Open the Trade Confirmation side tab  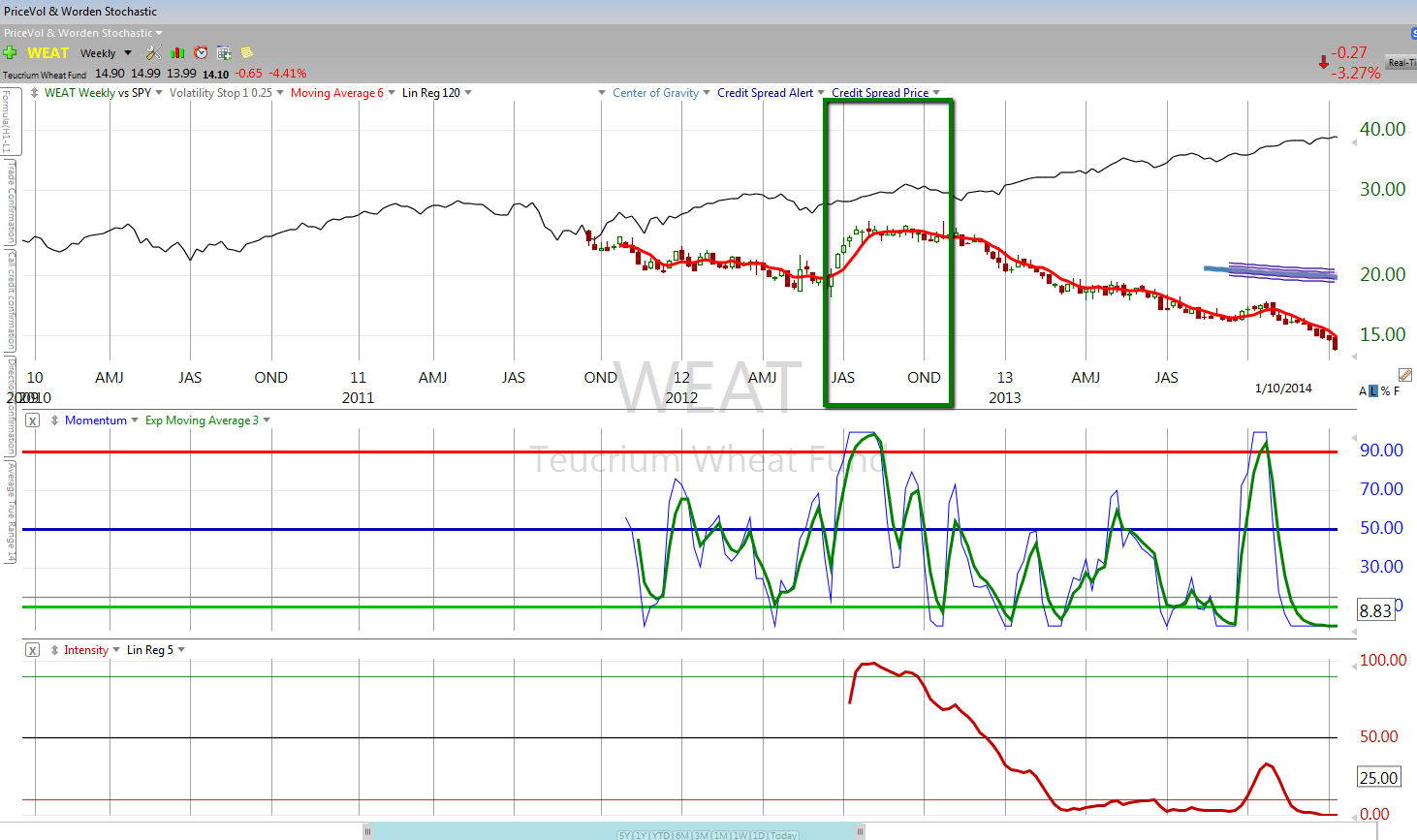(11, 202)
